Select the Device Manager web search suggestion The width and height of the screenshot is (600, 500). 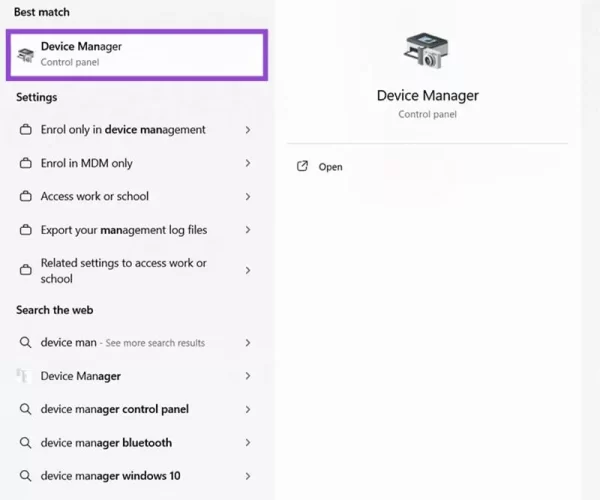click(81, 376)
